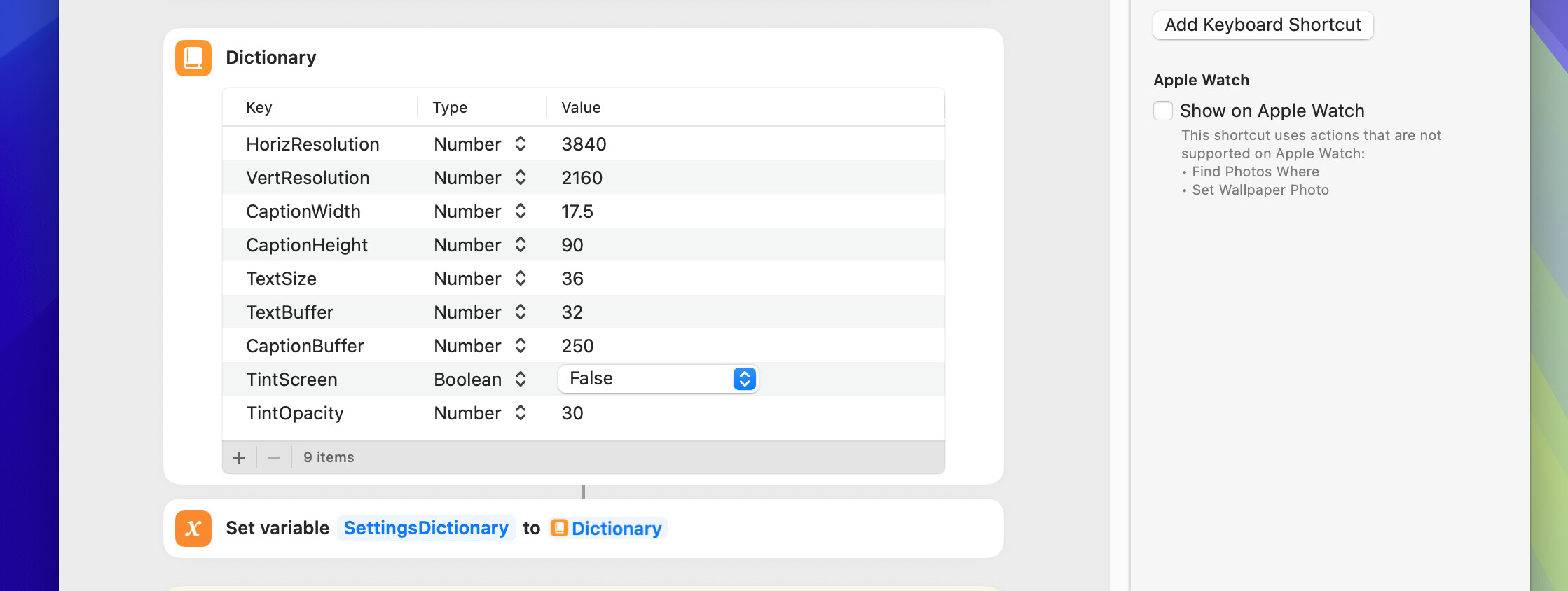Enable Show on Apple Watch checkbox
This screenshot has height=591, width=1568.
1163,111
